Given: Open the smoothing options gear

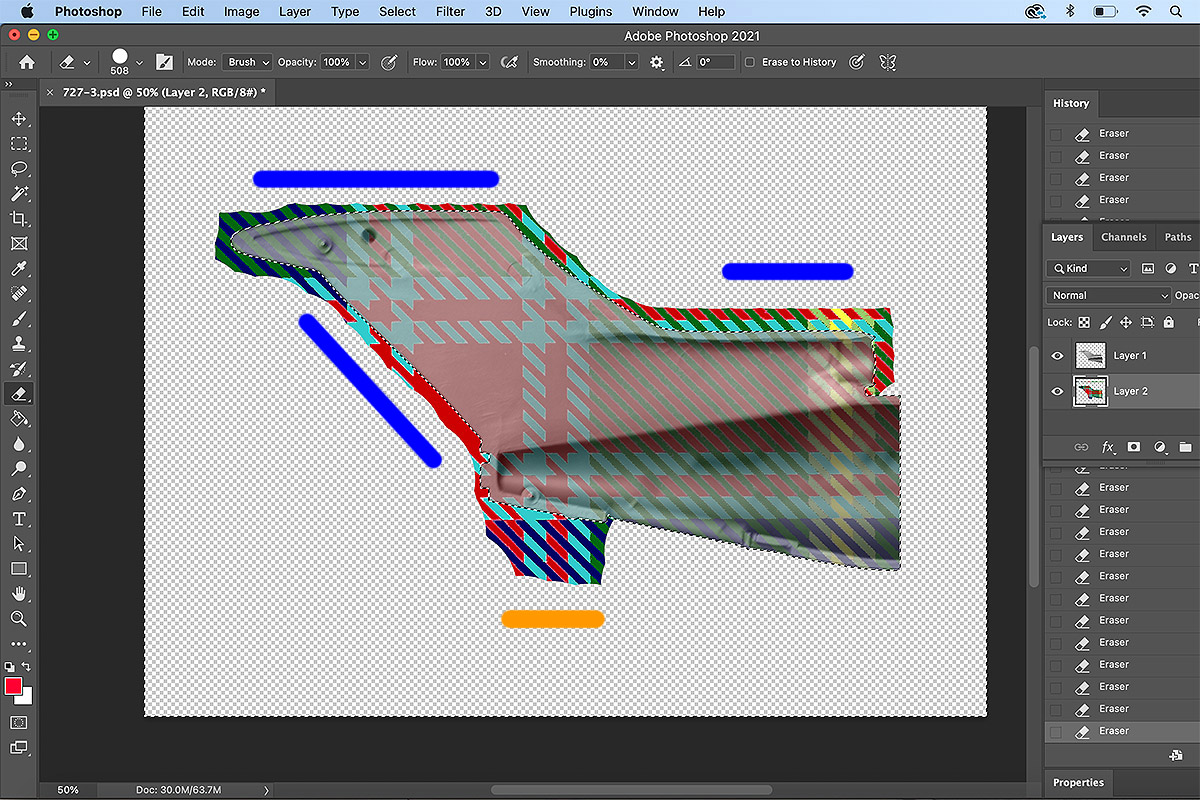Looking at the screenshot, I should coord(657,62).
